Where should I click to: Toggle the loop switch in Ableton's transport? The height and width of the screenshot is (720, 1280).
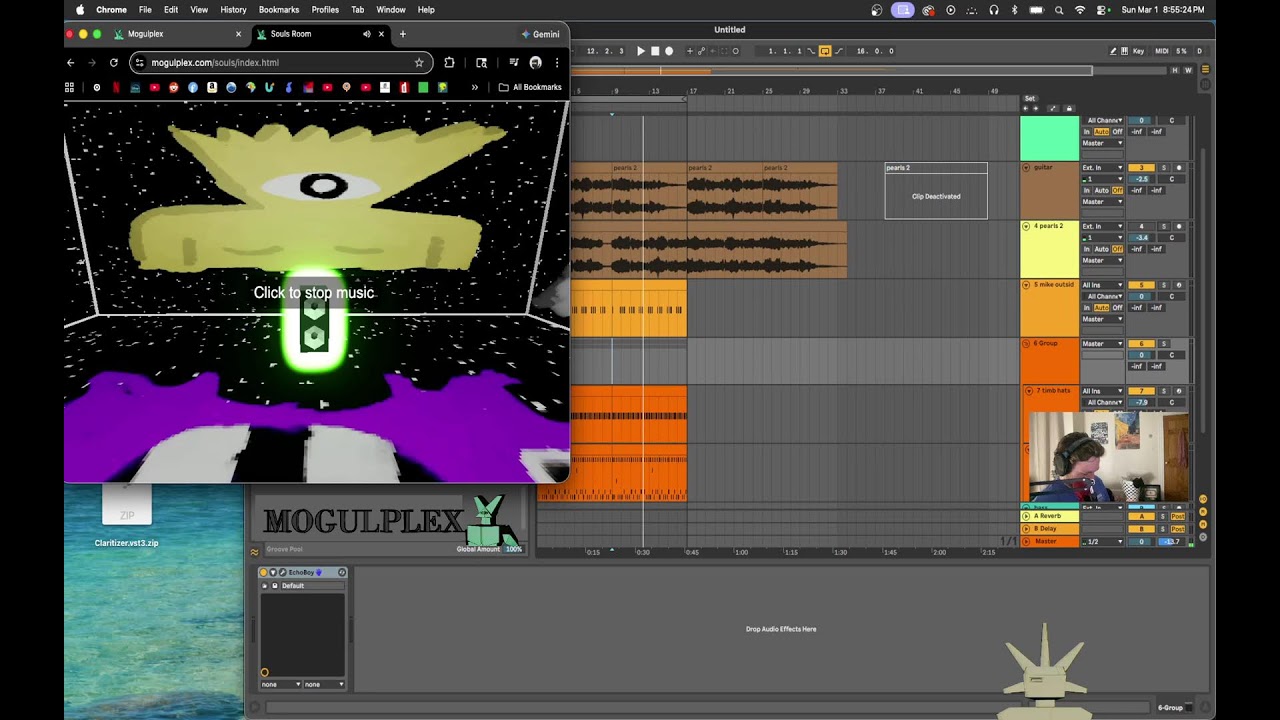825,51
